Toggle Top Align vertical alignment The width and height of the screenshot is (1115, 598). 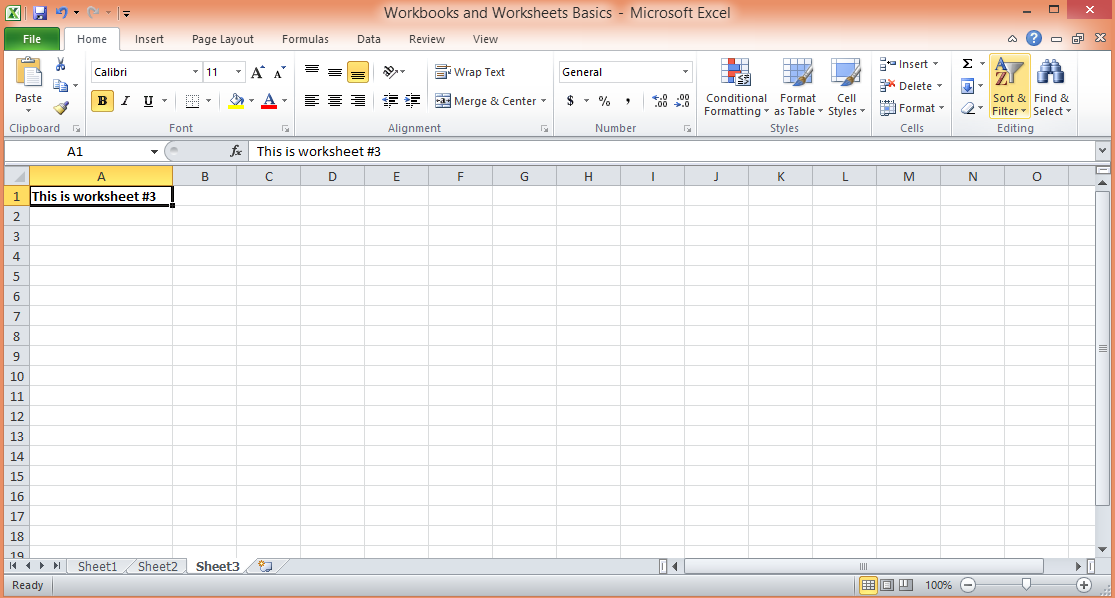pos(311,72)
